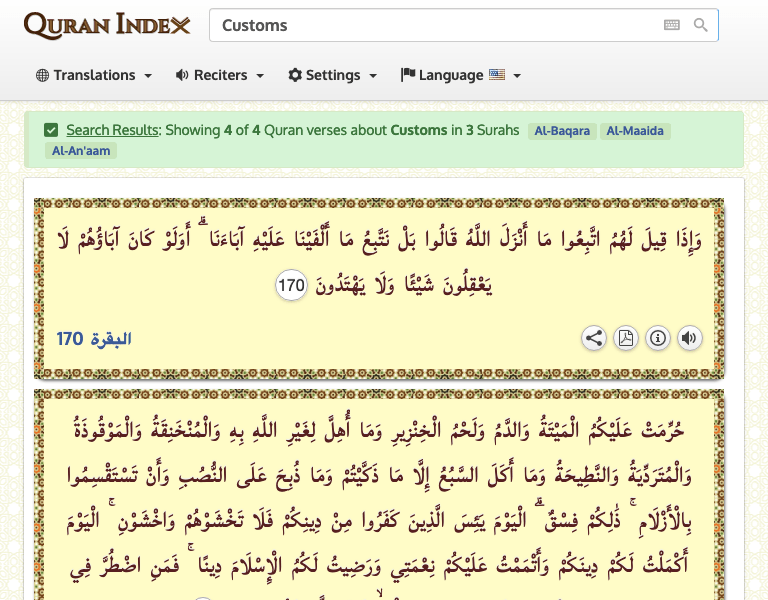Export verse 170 as PDF
This screenshot has height=600, width=768.
[626, 338]
